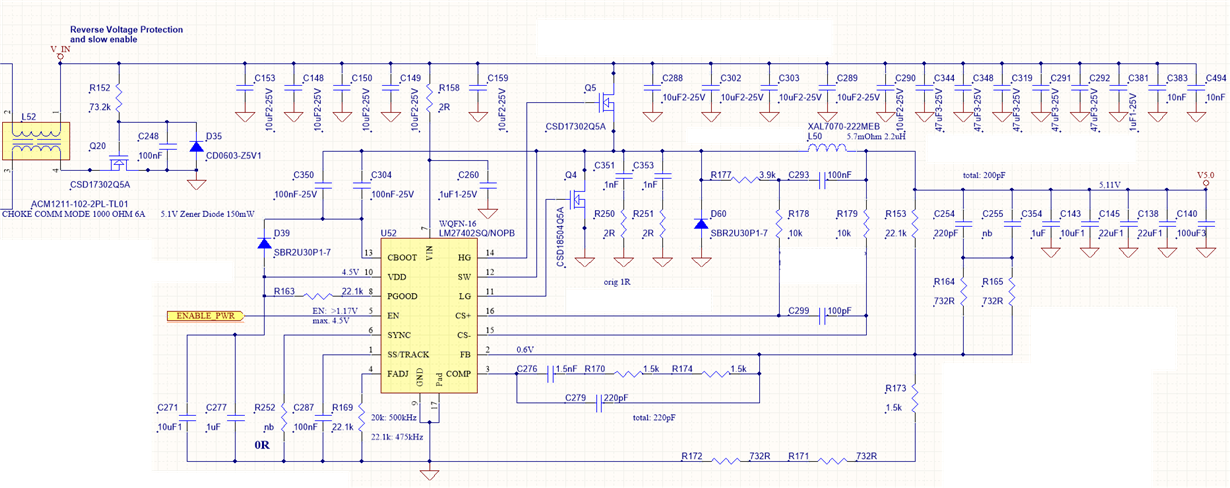Pick capacitor C288 symbol
Image resolution: width=1230 pixels, height=488 pixels.
[652, 89]
